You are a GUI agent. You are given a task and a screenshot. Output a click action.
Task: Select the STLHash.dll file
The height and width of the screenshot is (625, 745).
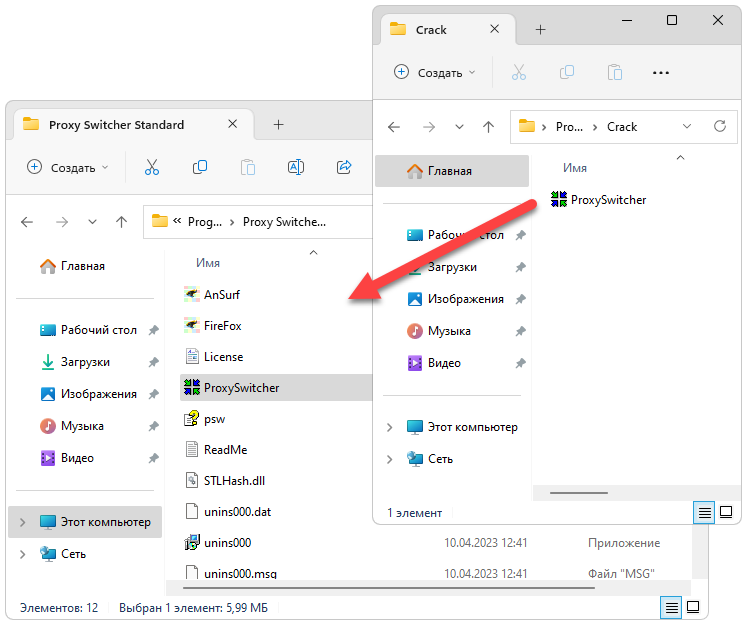[x=225, y=481]
